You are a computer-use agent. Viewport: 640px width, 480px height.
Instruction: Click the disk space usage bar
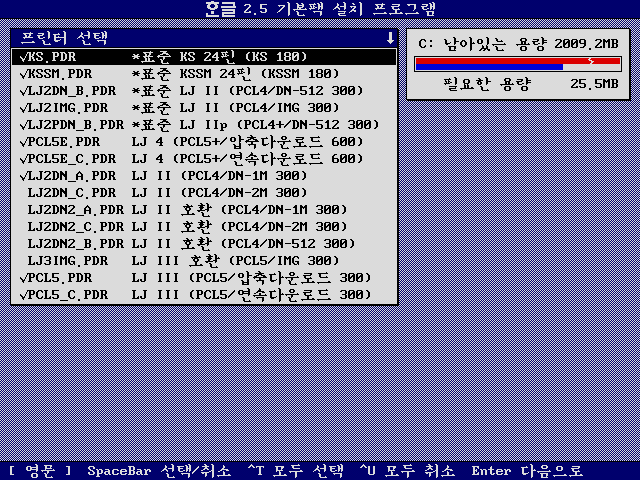tap(518, 64)
